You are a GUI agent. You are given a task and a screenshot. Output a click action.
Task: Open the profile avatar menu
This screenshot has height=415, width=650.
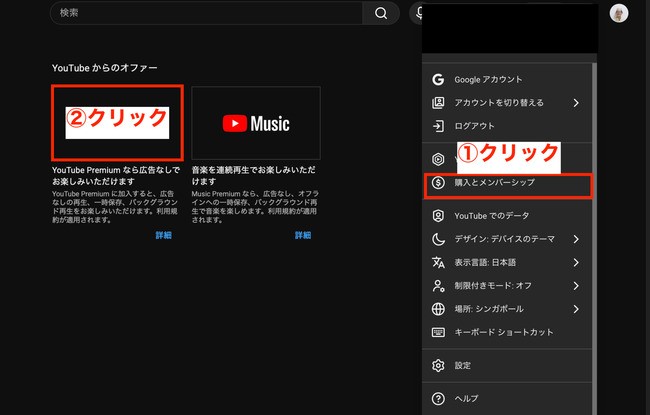[x=618, y=13]
